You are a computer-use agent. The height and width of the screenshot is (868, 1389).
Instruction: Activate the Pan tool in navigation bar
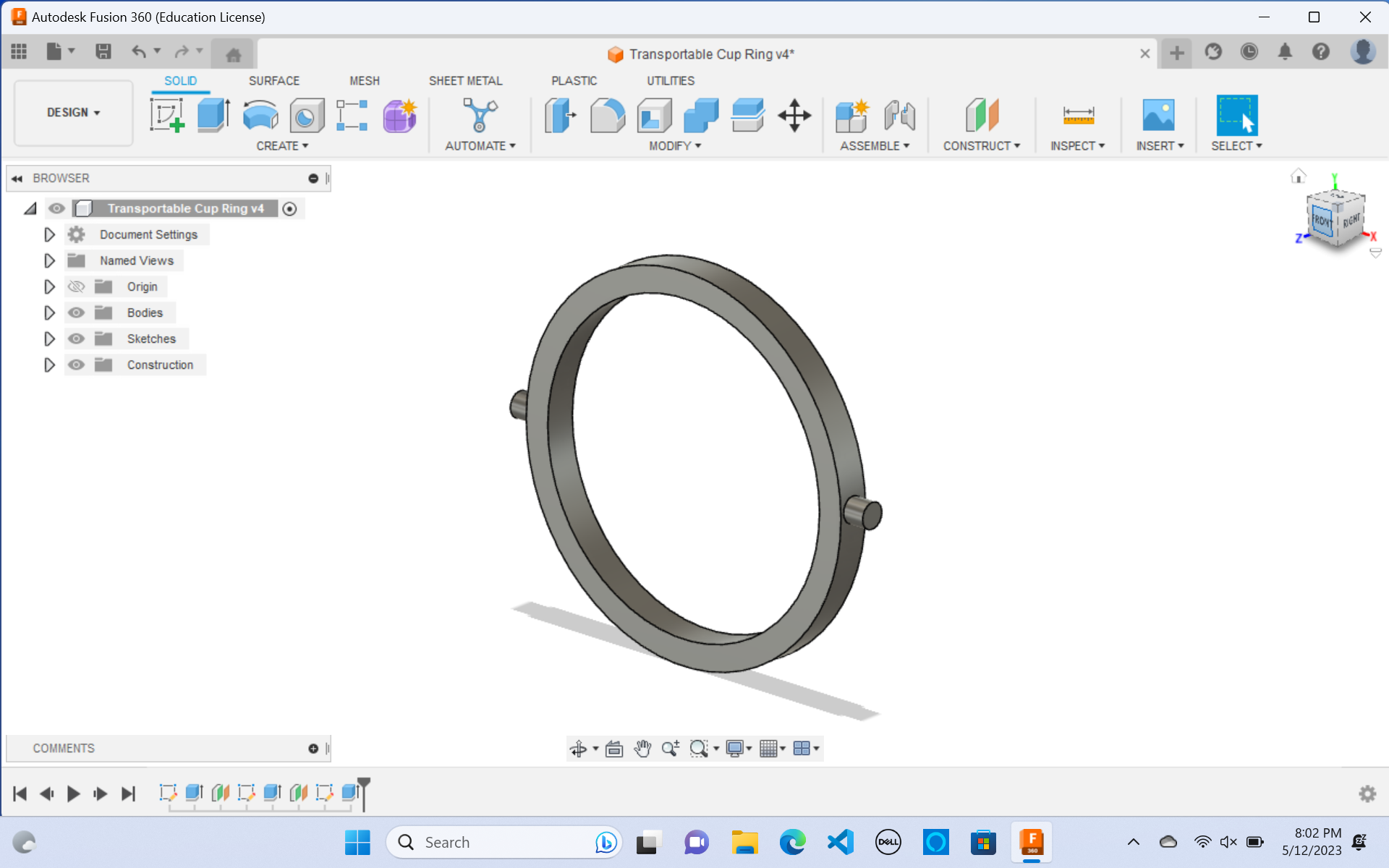642,748
